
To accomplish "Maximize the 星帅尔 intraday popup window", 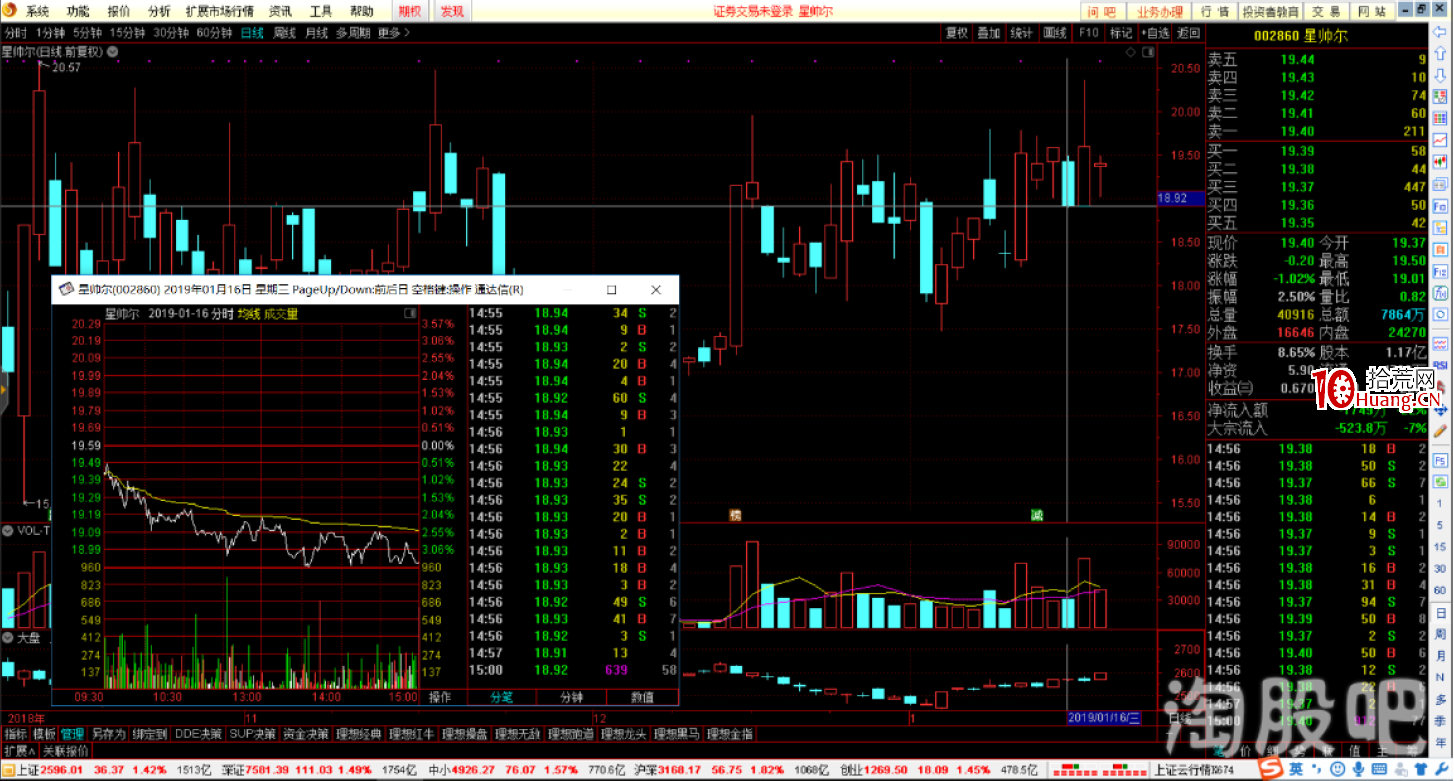I will [611, 290].
